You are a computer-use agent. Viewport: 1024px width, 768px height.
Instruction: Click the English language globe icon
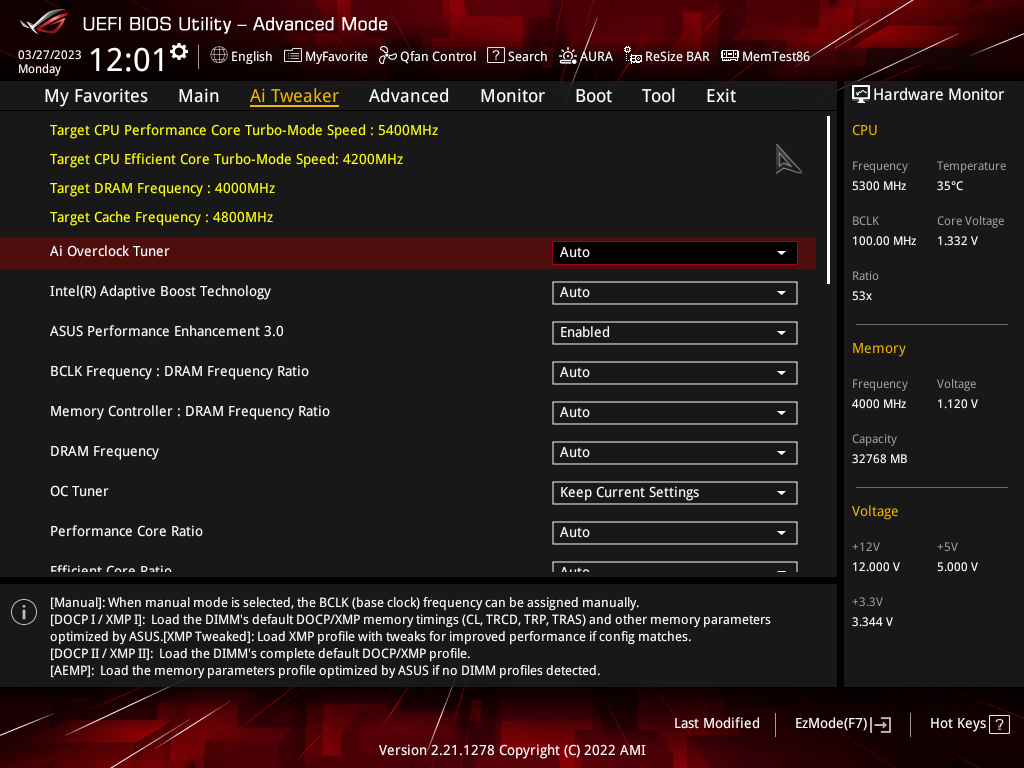click(219, 56)
